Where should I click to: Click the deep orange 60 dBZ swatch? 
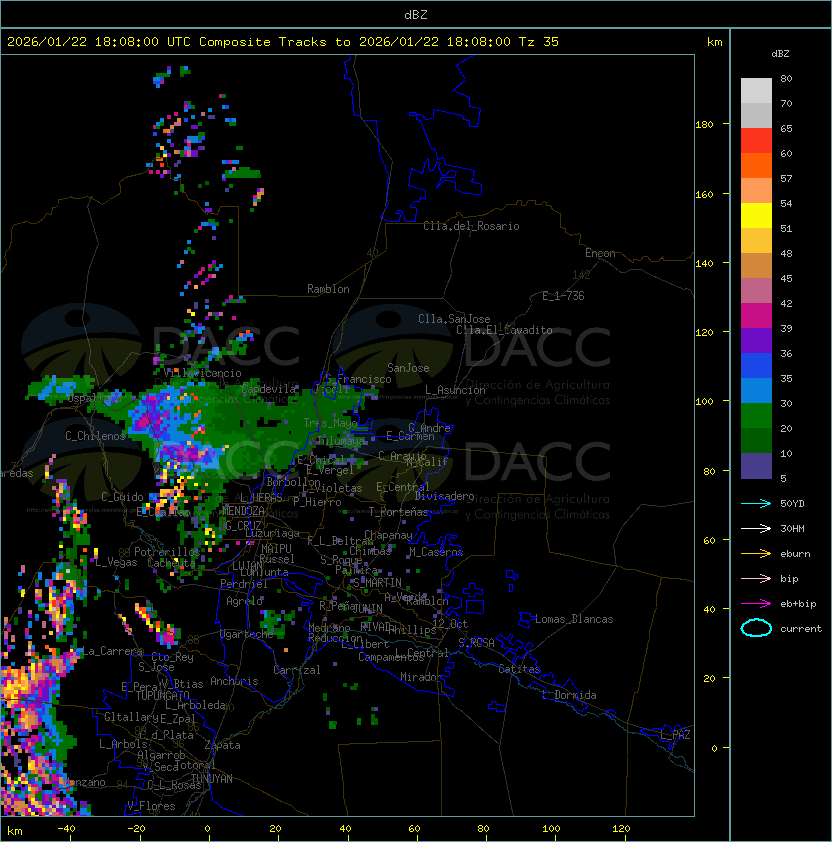(756, 165)
